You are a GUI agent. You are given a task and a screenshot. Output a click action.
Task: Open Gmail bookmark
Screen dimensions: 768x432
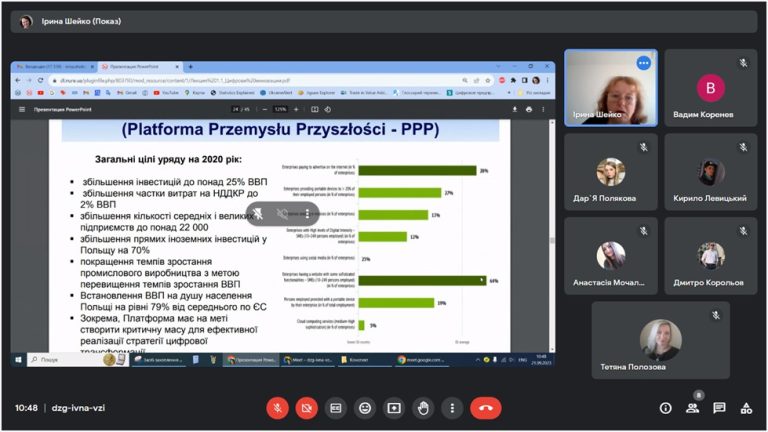[x=127, y=93]
